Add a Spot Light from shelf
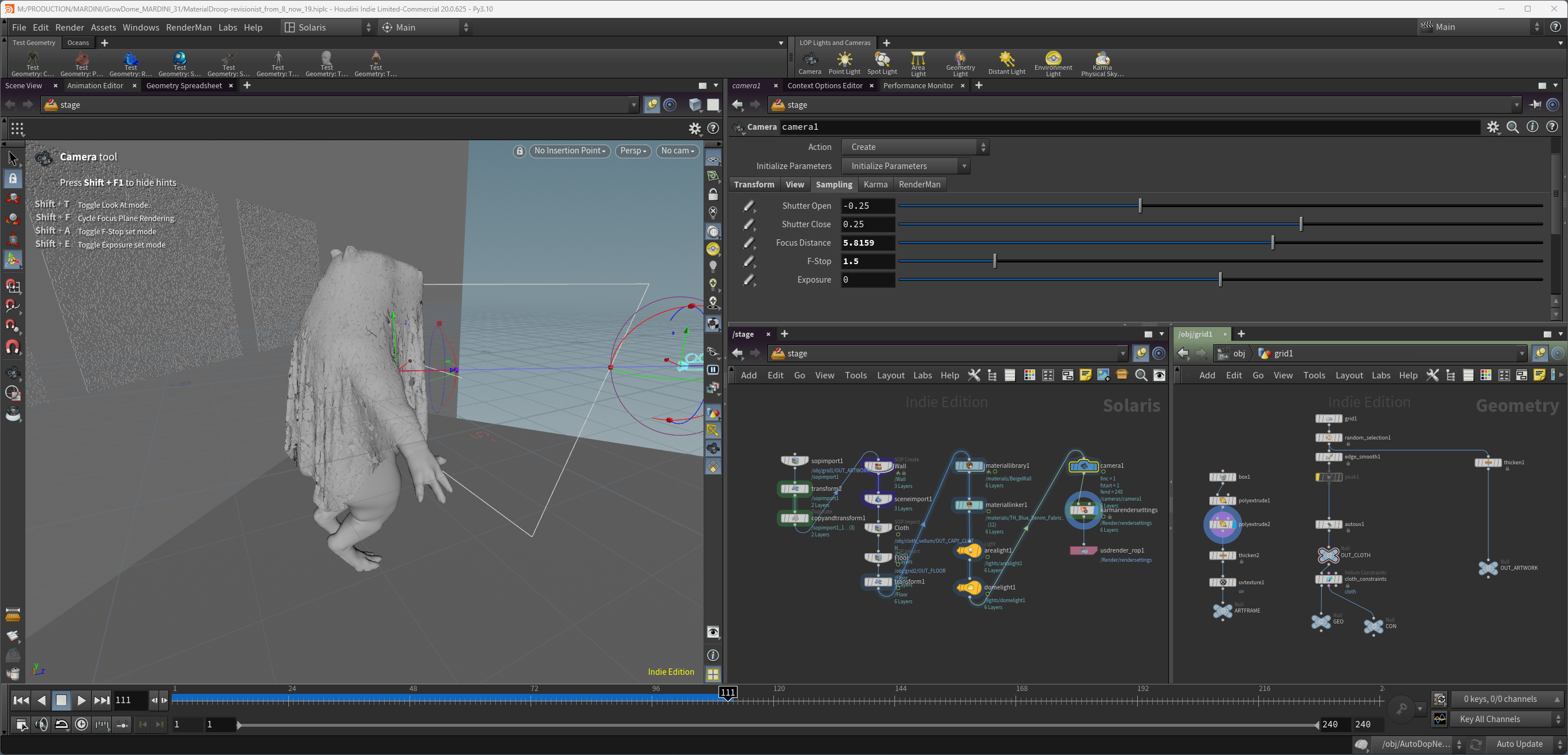 882,63
